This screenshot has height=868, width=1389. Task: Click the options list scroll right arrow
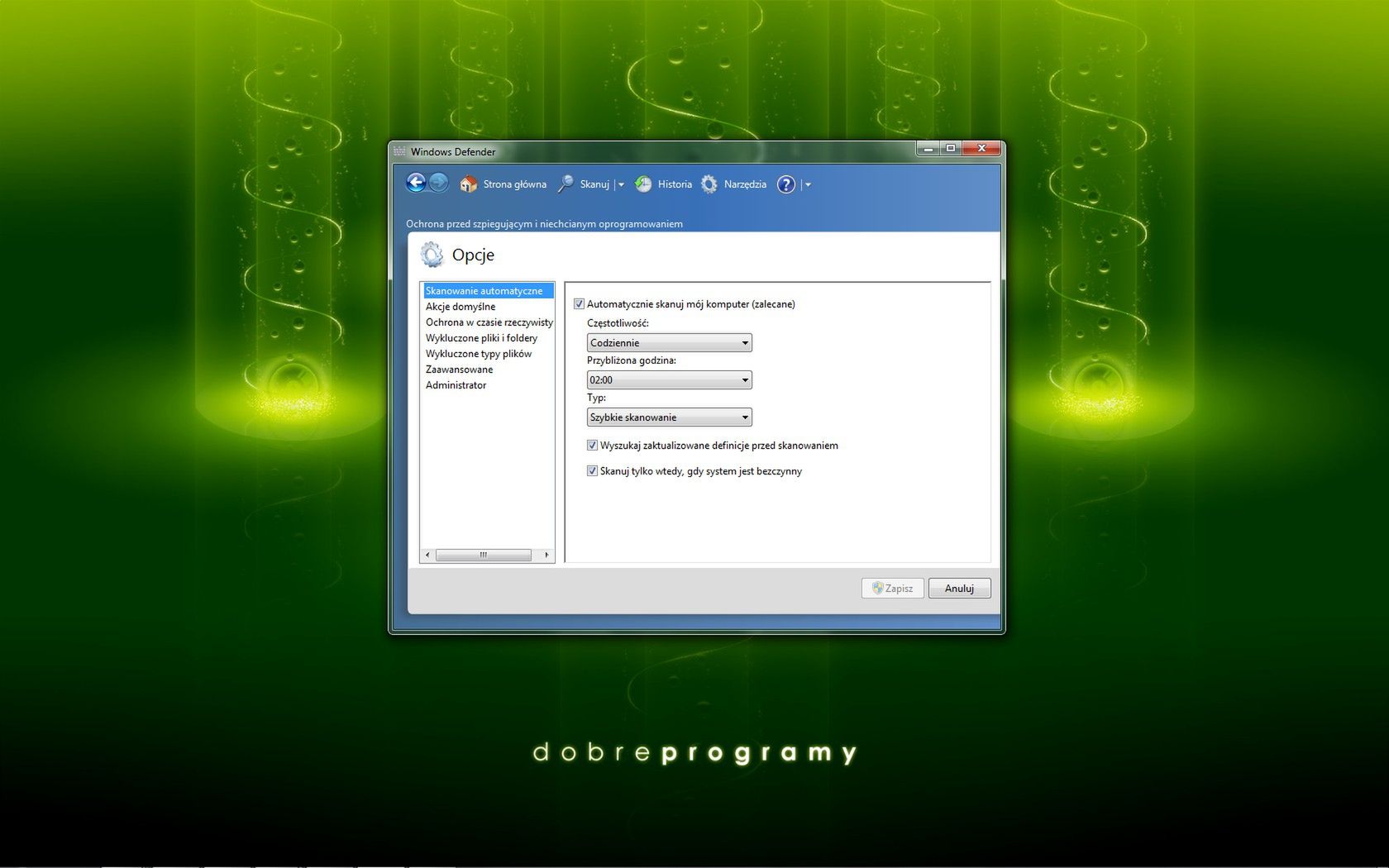click(547, 556)
